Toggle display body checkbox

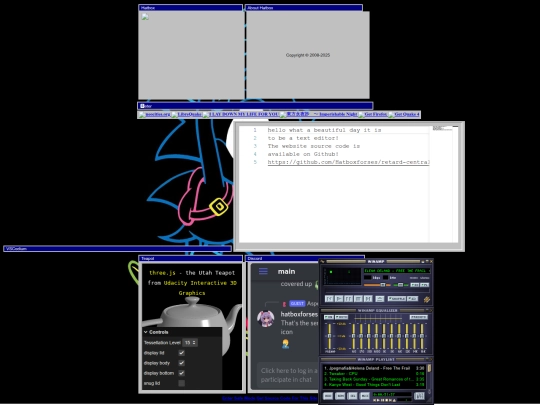point(181,363)
